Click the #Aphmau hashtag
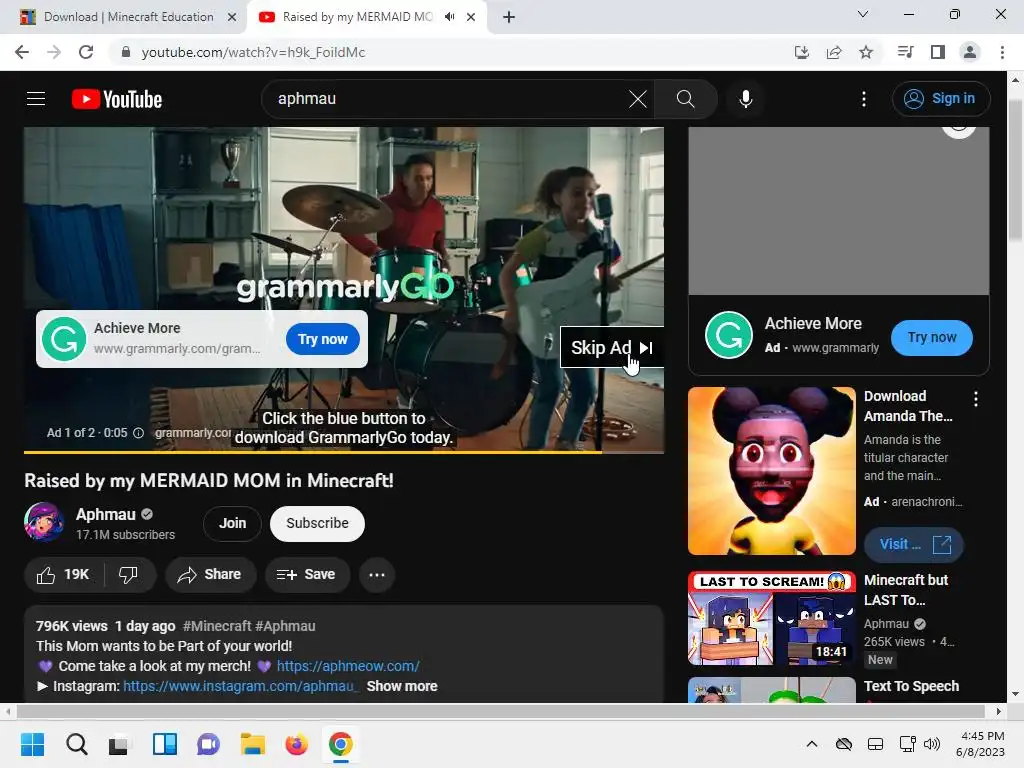1024x768 pixels. pyautogui.click(x=285, y=626)
